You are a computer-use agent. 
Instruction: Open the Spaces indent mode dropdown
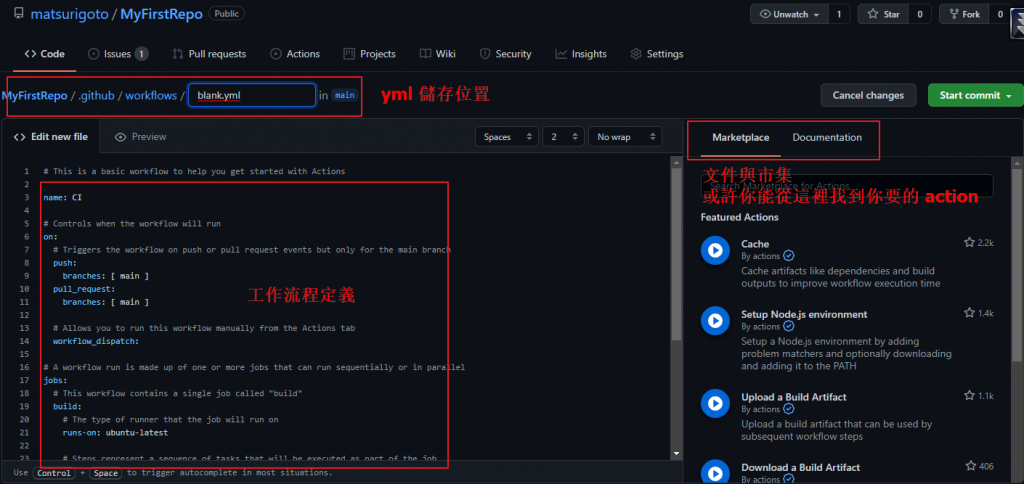tap(507, 137)
